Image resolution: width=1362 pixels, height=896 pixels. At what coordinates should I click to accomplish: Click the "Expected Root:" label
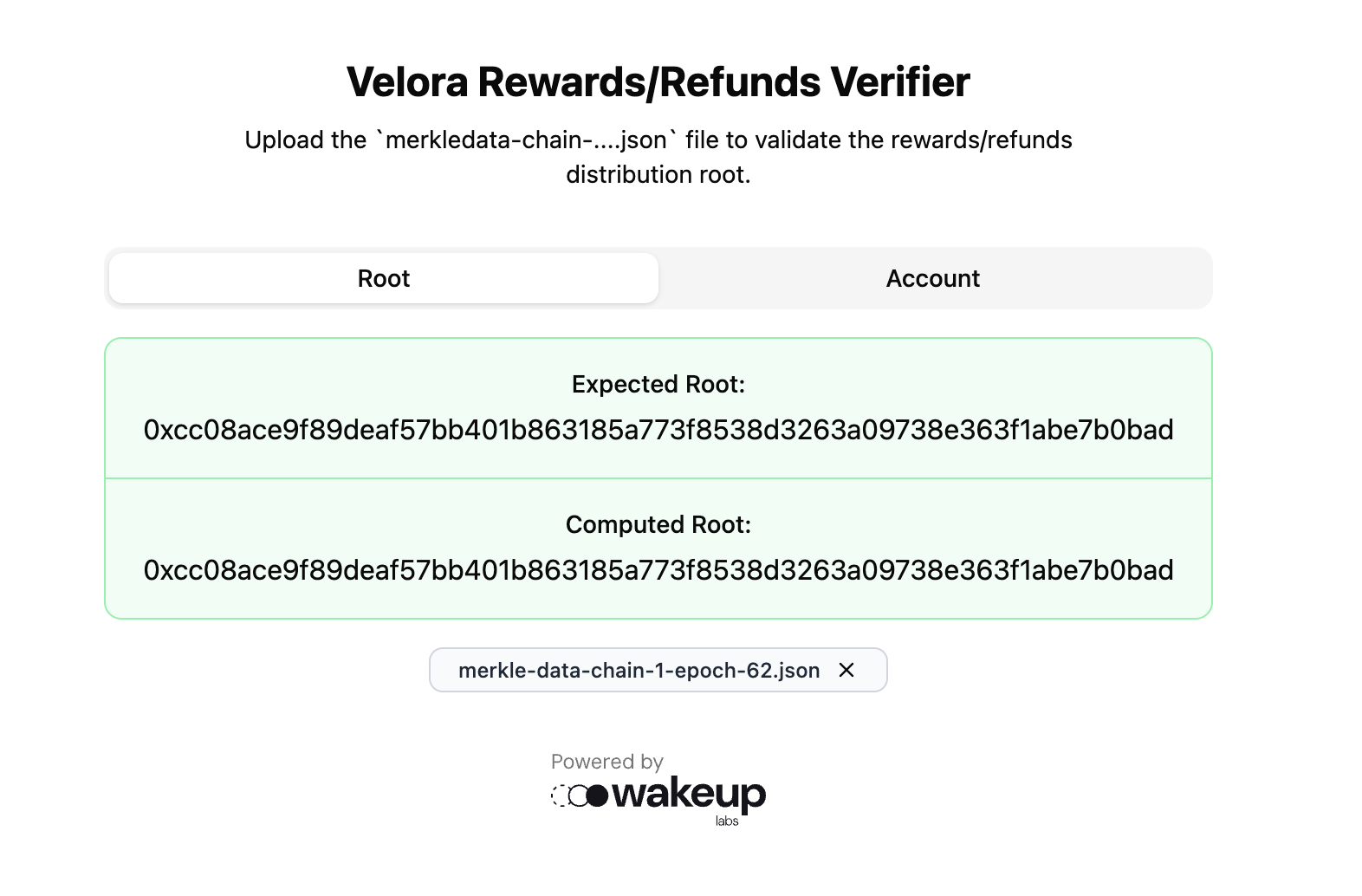coord(658,384)
